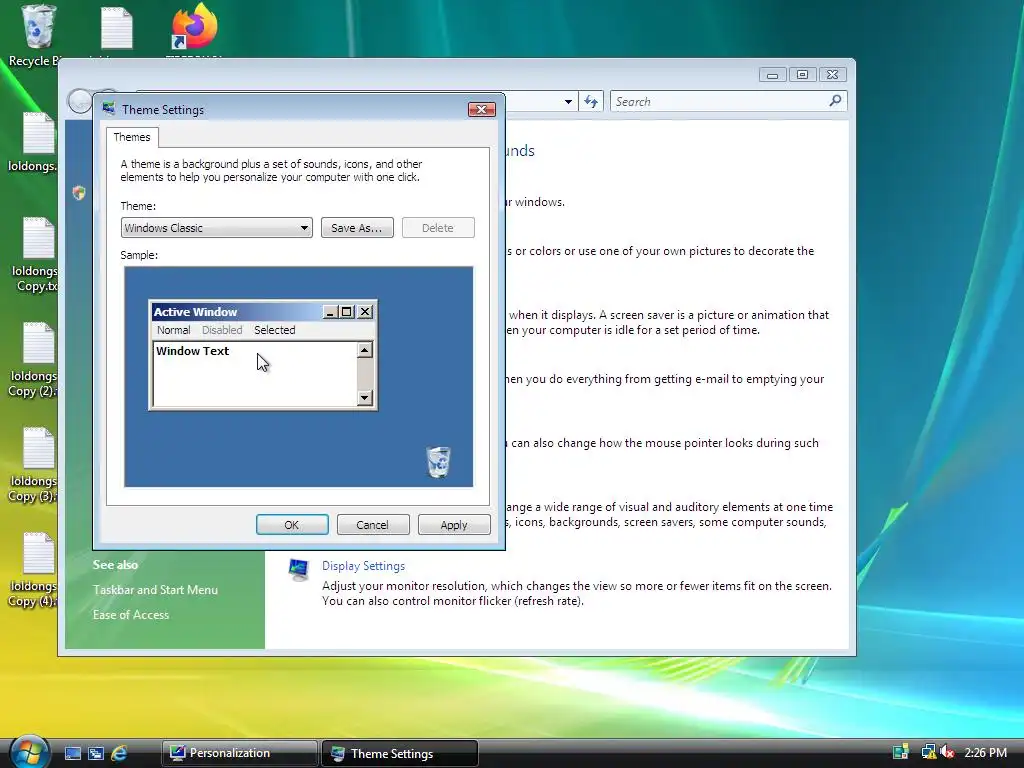Select the Firefox desktop shortcut
Image resolution: width=1024 pixels, height=768 pixels.
(x=193, y=27)
